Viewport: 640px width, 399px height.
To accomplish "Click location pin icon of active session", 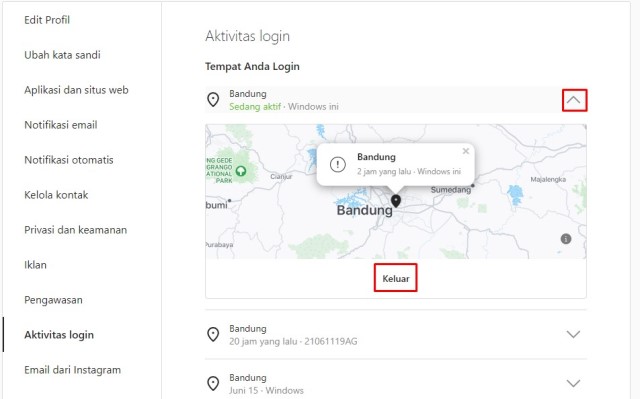I will tap(213, 100).
